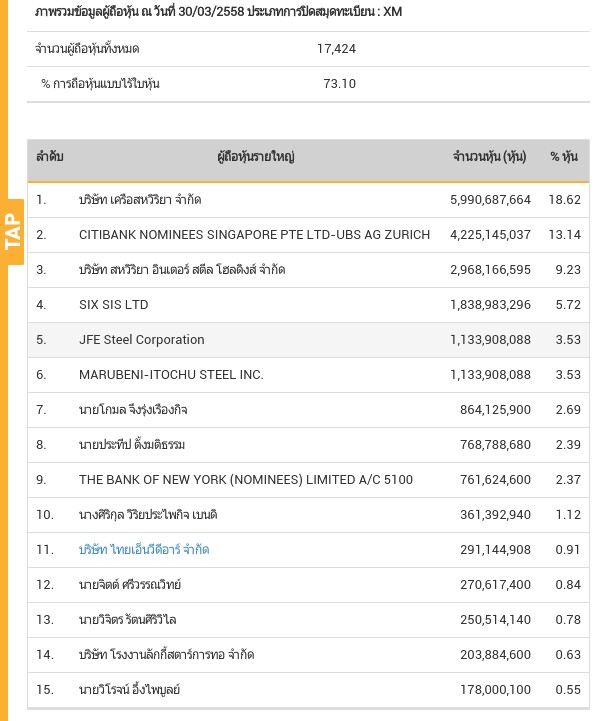The image size is (600, 721).
Task: Click share count 203,884,600
Action: [x=495, y=654]
